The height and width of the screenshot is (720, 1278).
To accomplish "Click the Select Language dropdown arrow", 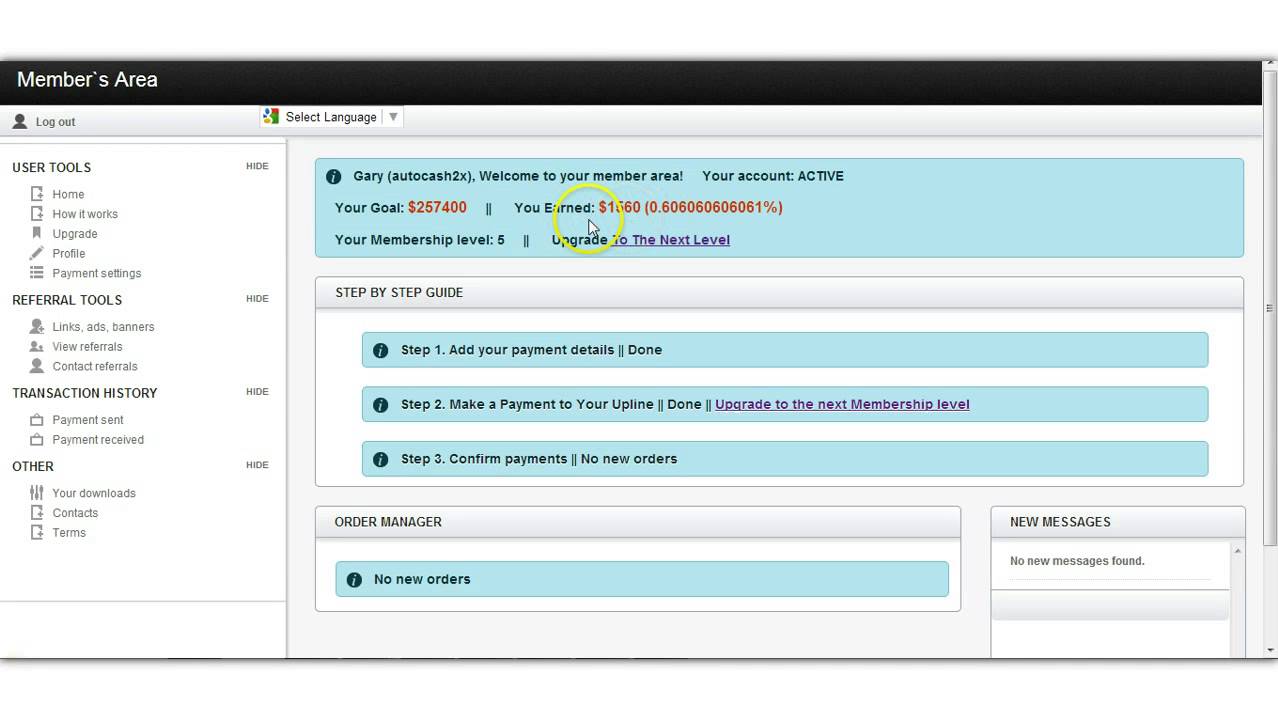I will 393,117.
